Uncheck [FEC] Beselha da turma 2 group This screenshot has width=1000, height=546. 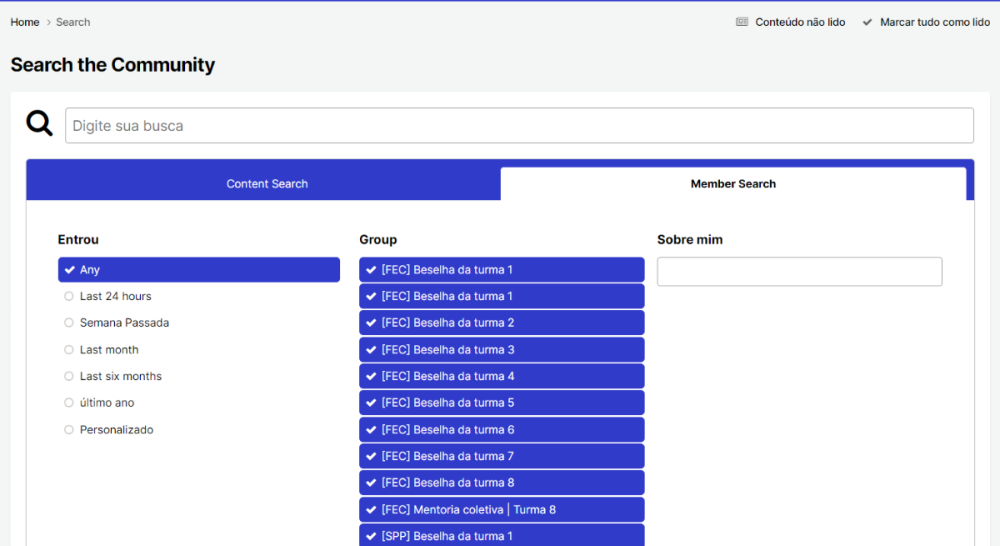(502, 323)
